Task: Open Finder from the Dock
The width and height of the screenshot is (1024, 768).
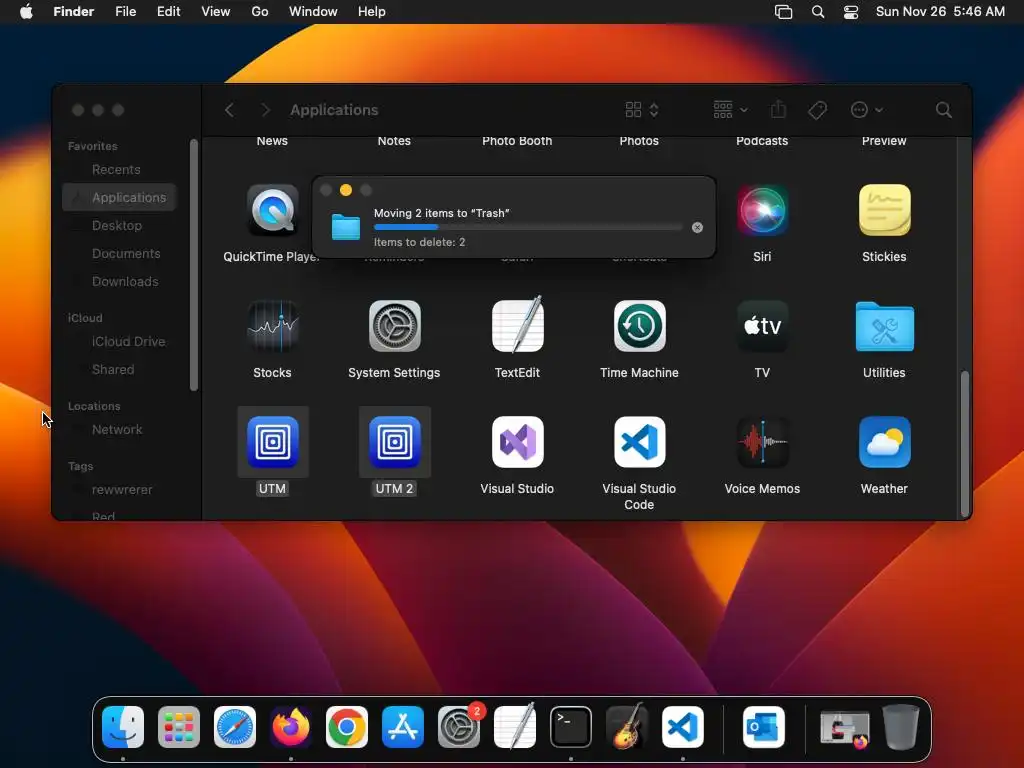Action: (123, 727)
